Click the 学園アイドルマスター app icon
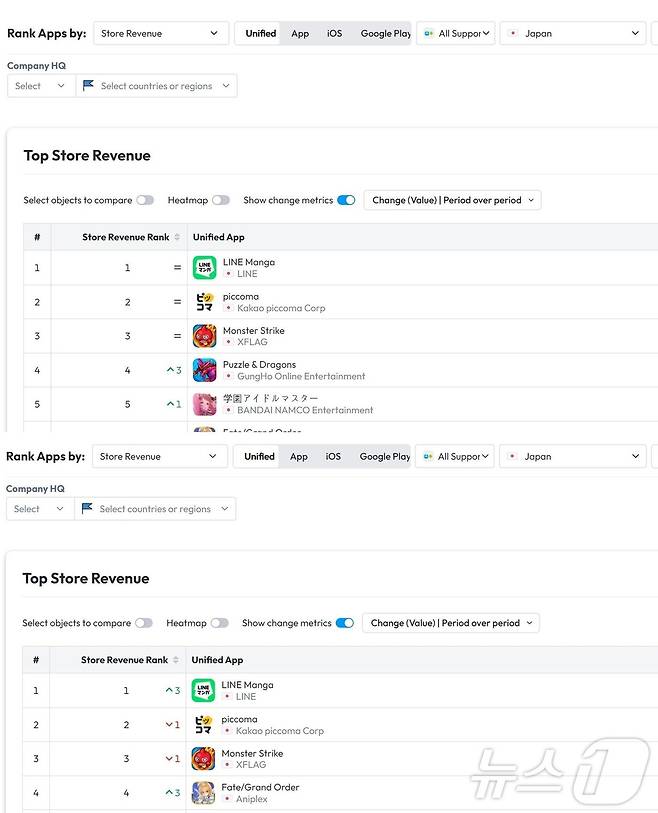Viewport: 658px width, 813px height. coord(204,404)
